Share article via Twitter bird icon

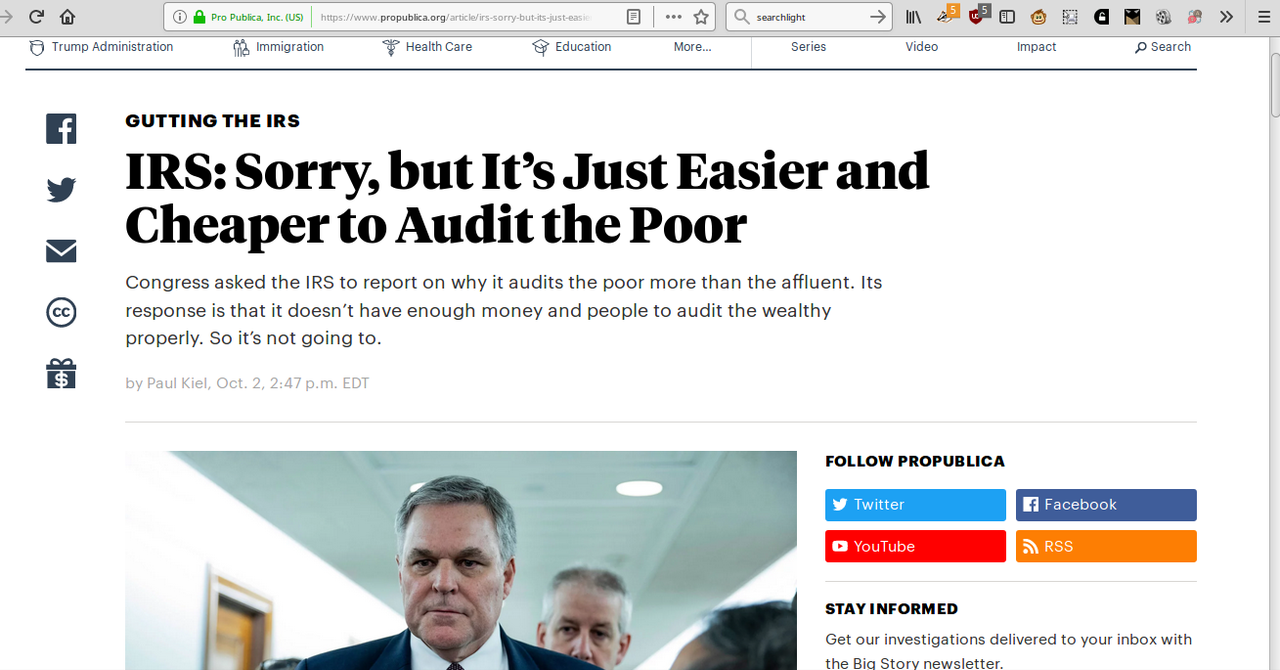pyautogui.click(x=61, y=190)
